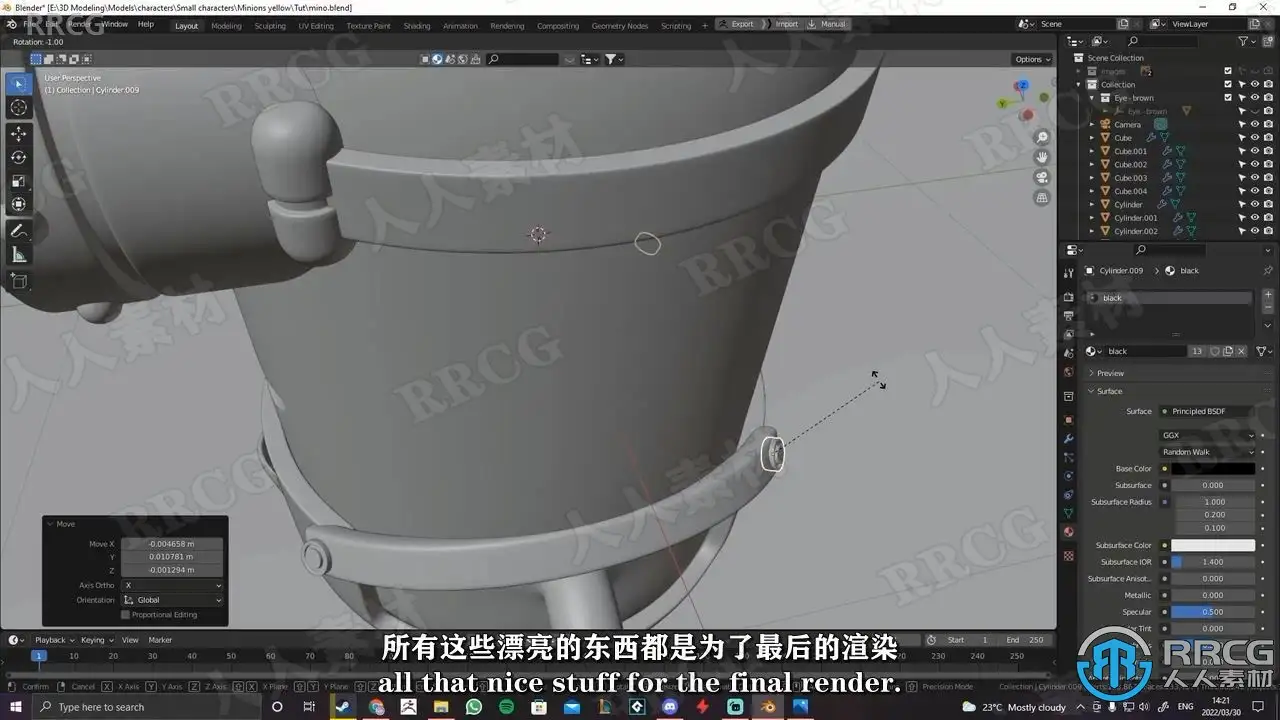The height and width of the screenshot is (720, 1280).
Task: Select the Measure tool
Action: pos(19,255)
